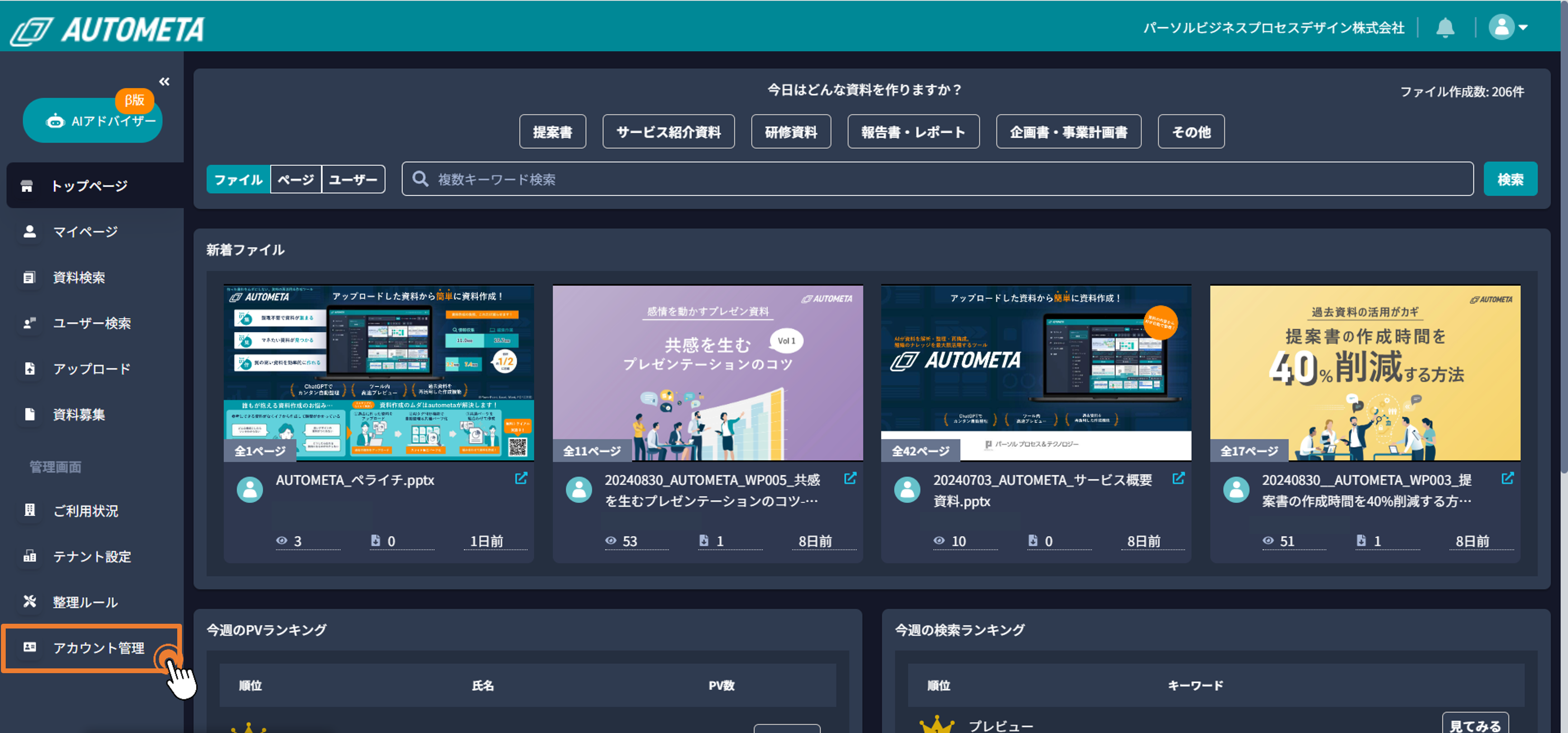Click download count icon on ペライチ card

click(x=375, y=541)
